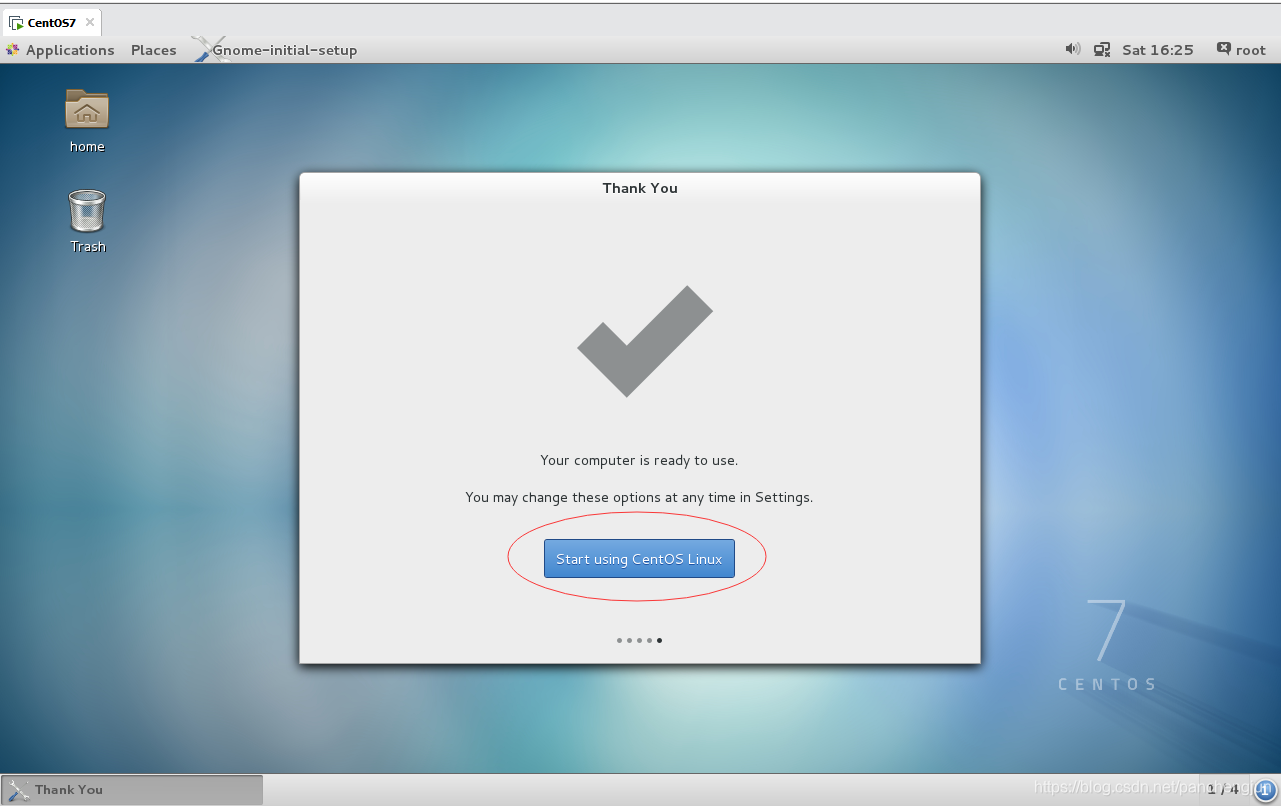Click the Applications foot logo icon

tap(13, 50)
